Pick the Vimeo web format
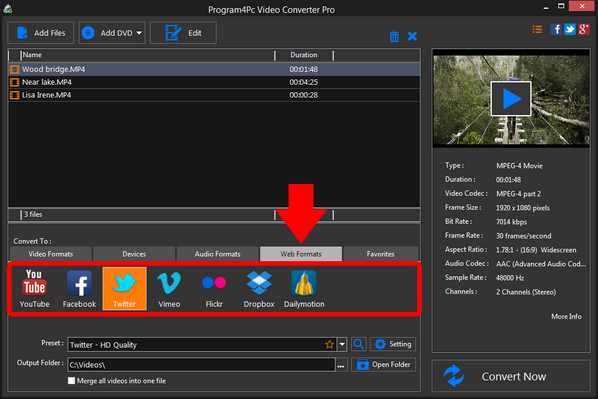 pos(169,288)
